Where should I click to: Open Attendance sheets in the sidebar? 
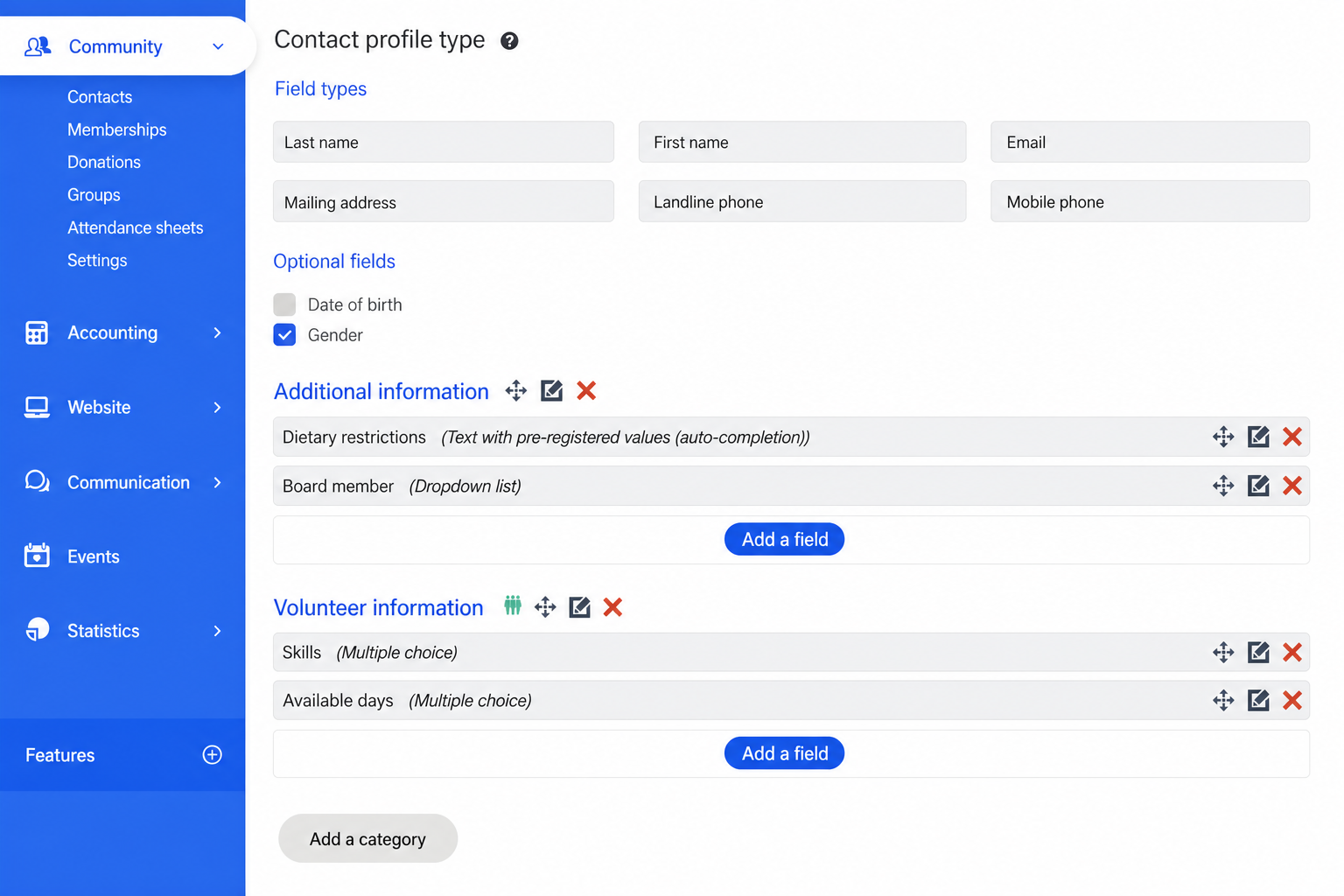click(x=136, y=227)
